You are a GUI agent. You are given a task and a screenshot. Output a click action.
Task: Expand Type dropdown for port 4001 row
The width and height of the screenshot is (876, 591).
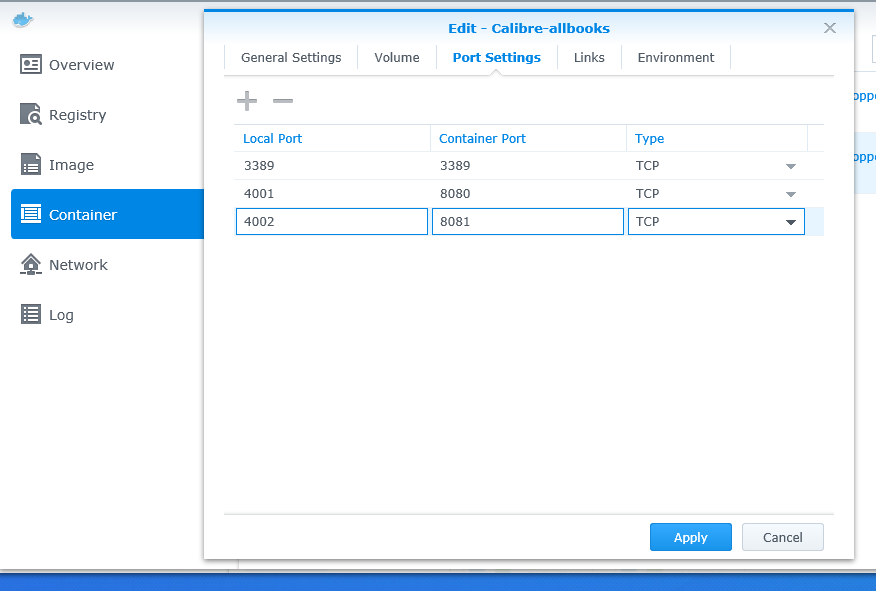click(791, 194)
